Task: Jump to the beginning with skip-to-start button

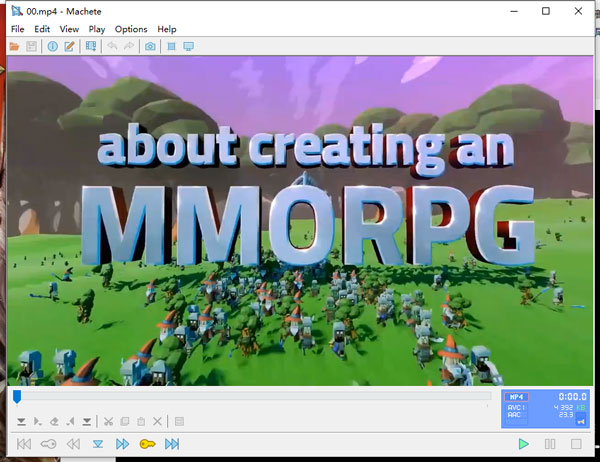Action: coord(24,444)
